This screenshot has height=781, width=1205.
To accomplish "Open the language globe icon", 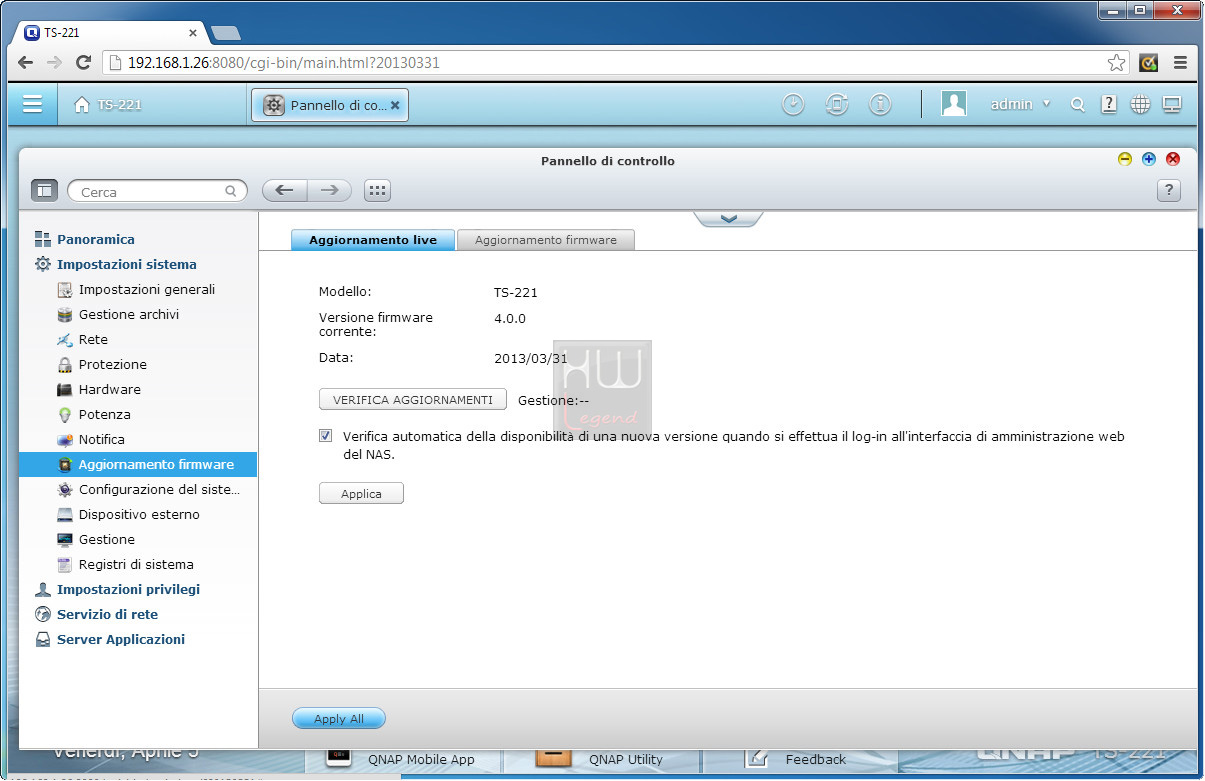I will click(1140, 104).
